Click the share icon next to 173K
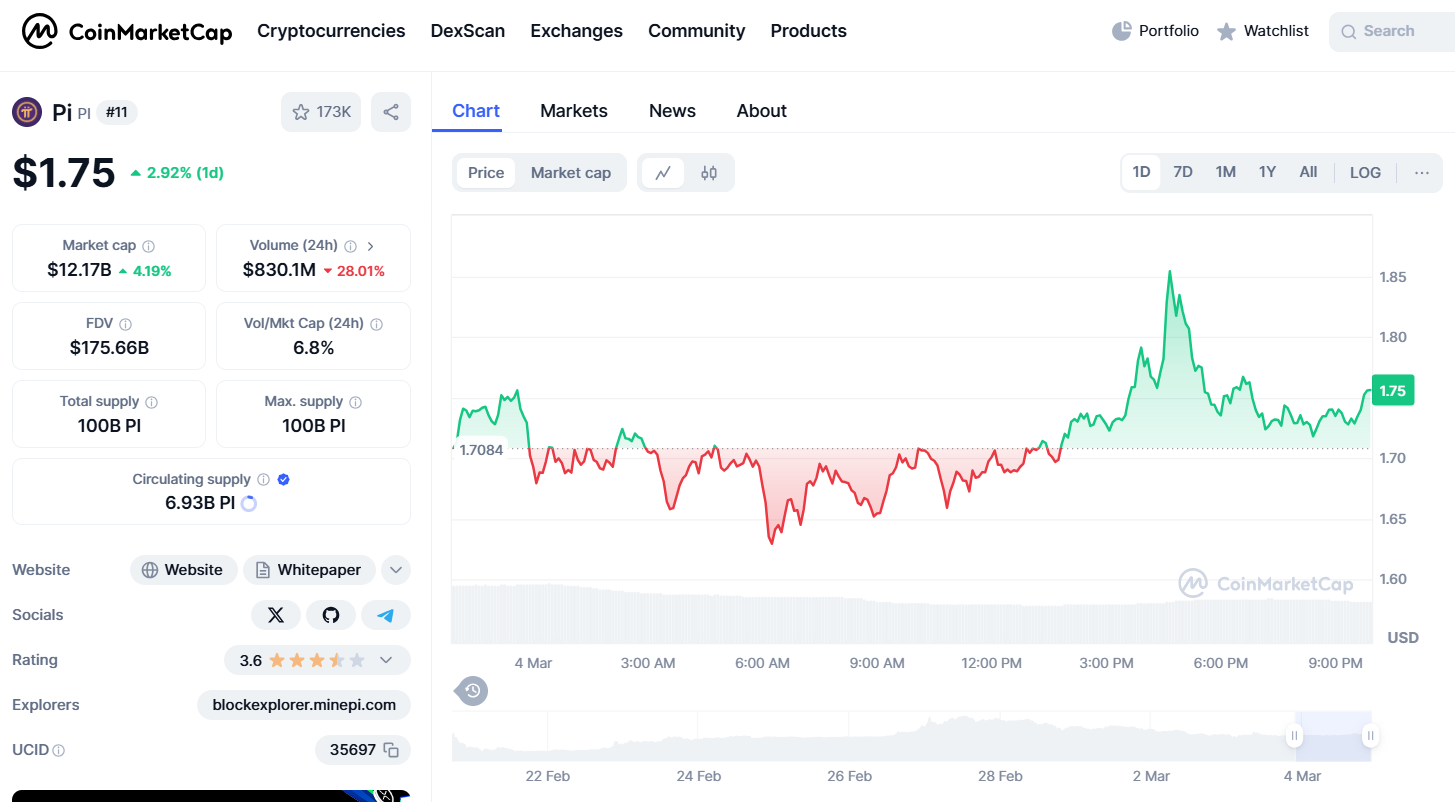The image size is (1455, 802). (x=391, y=112)
